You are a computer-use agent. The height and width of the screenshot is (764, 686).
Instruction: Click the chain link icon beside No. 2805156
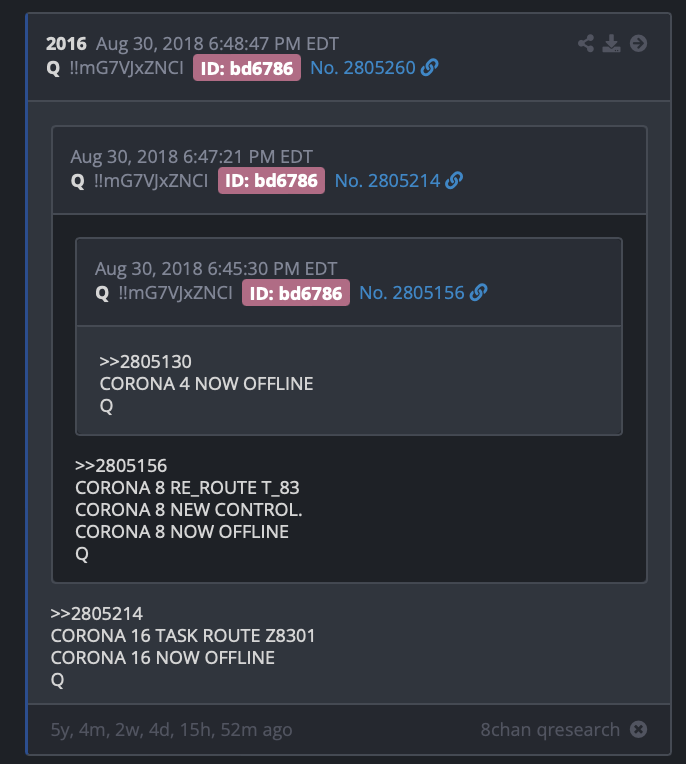(478, 293)
